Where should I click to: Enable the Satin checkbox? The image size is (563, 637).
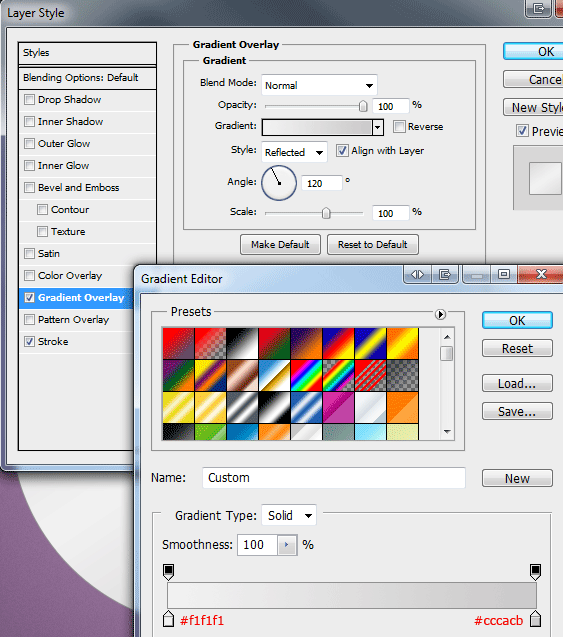tap(29, 254)
